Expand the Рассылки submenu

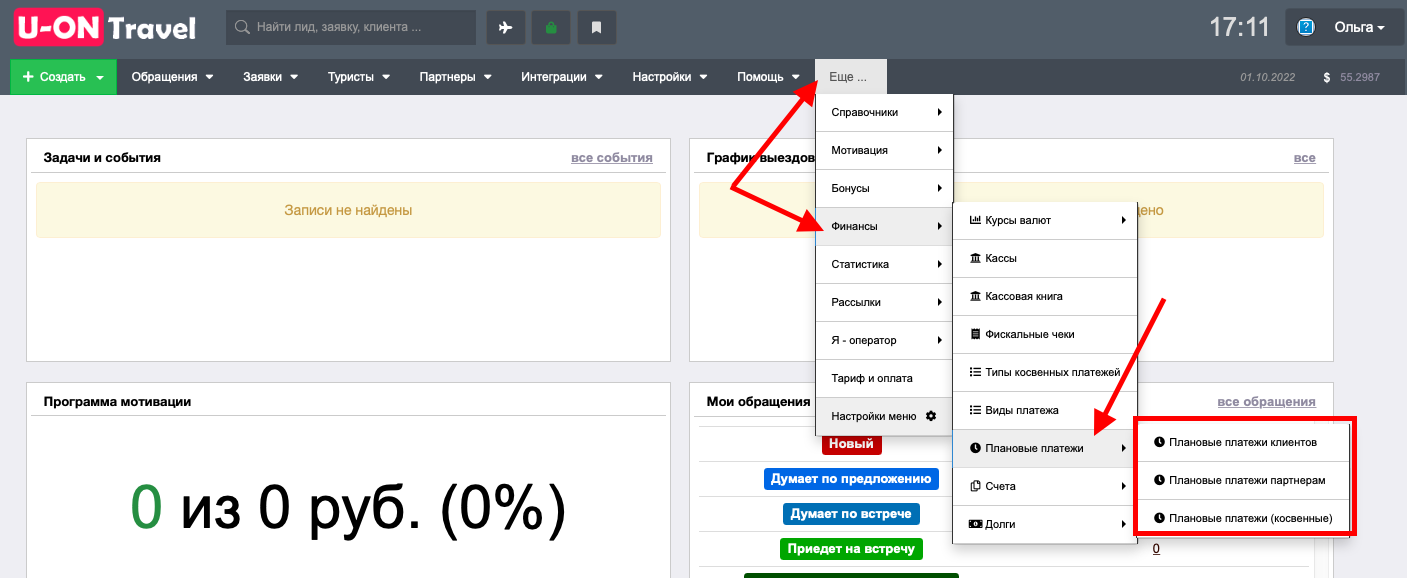click(x=884, y=302)
